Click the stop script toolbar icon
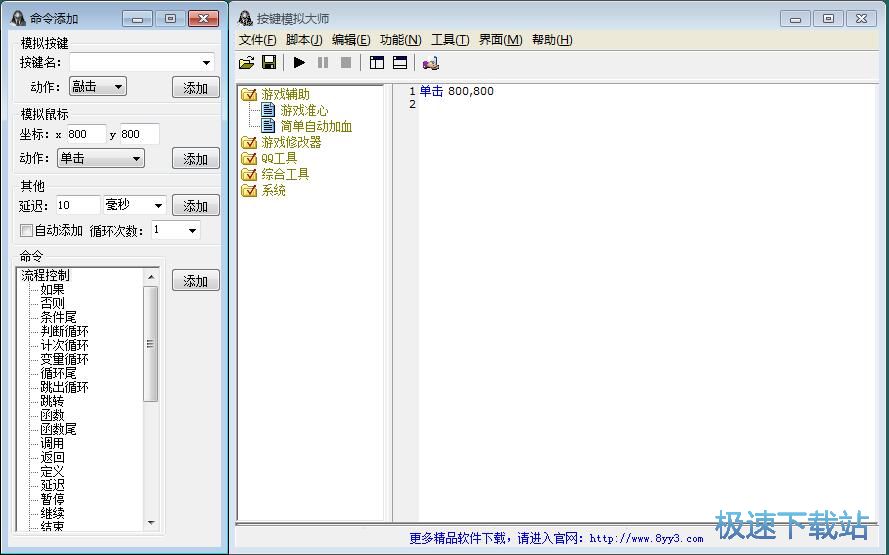 [346, 63]
